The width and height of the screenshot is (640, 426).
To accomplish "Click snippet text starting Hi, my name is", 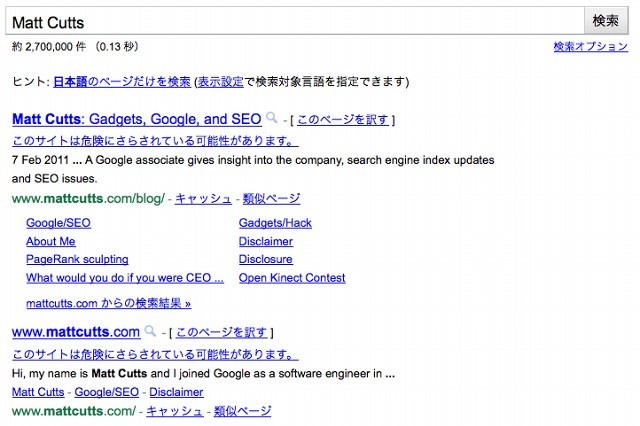I will coord(203,373).
